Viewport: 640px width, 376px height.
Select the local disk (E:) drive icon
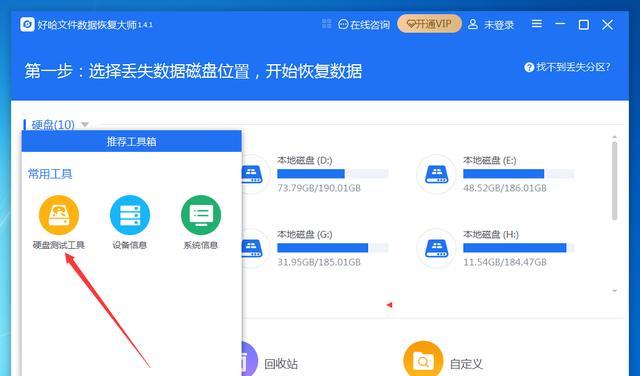pyautogui.click(x=436, y=174)
